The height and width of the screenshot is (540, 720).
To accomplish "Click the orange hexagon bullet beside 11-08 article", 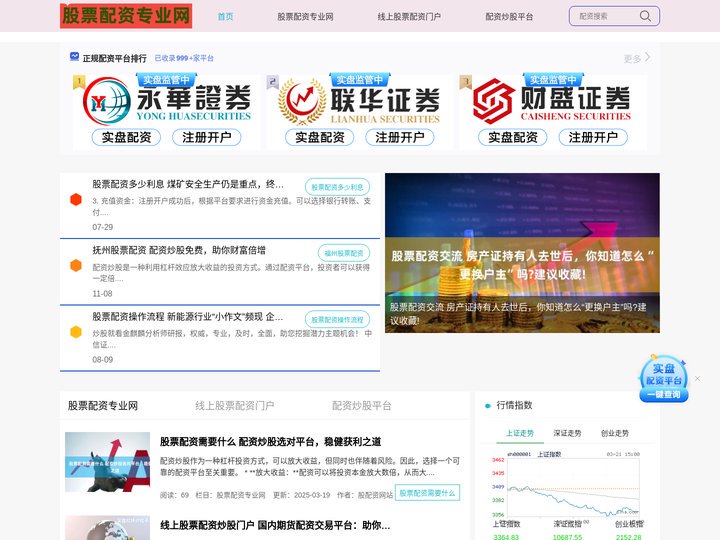I will (76, 265).
